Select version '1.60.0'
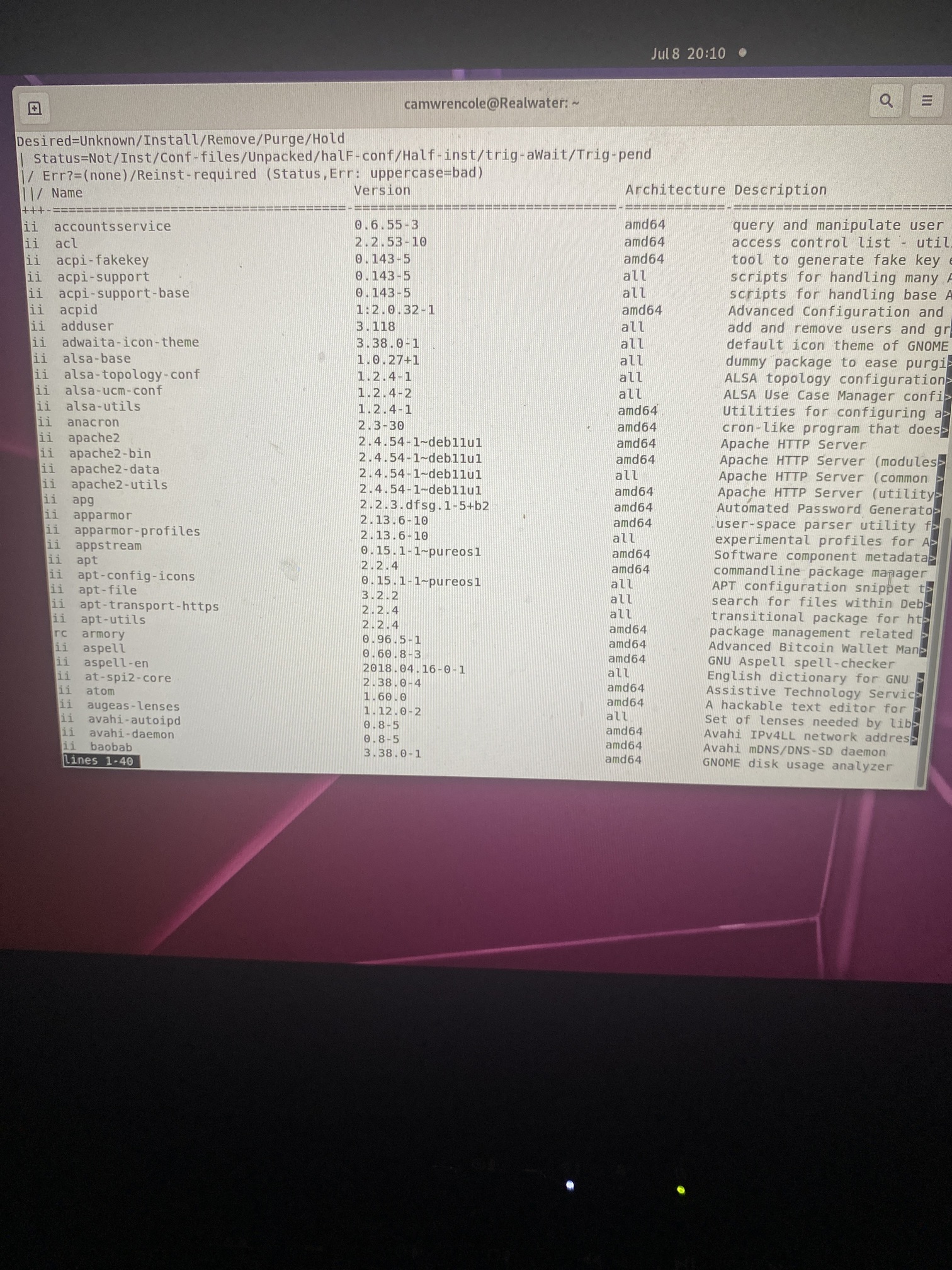The width and height of the screenshot is (952, 1270). (x=385, y=697)
